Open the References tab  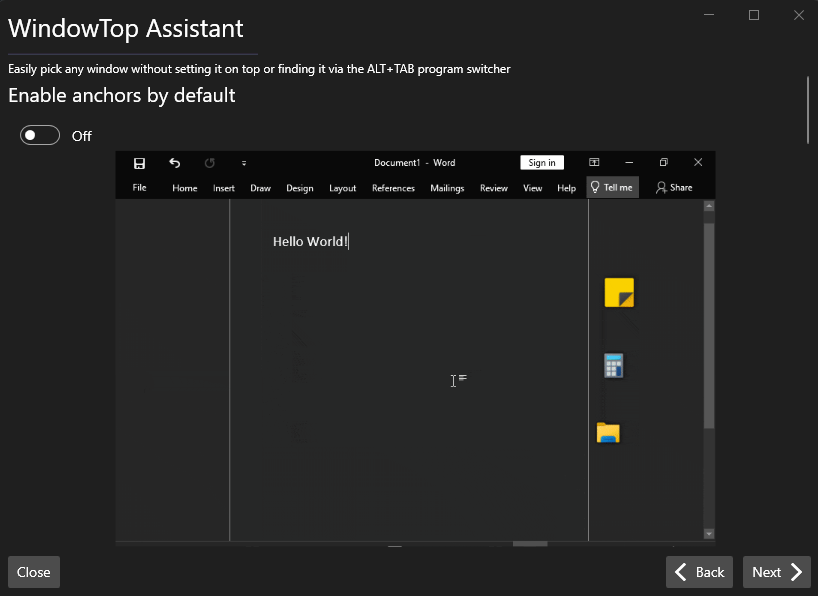(393, 188)
